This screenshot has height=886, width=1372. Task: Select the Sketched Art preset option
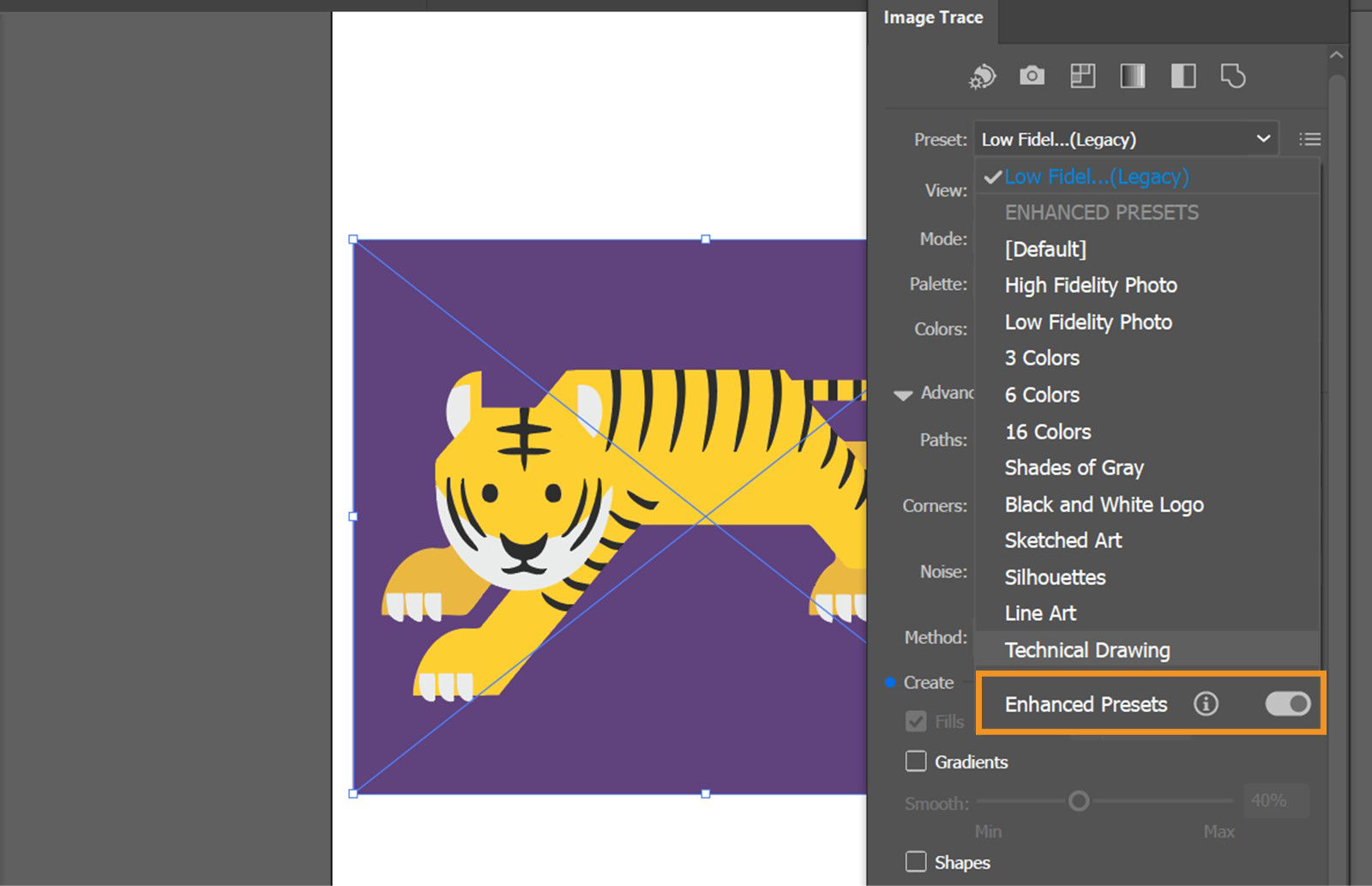(x=1063, y=540)
